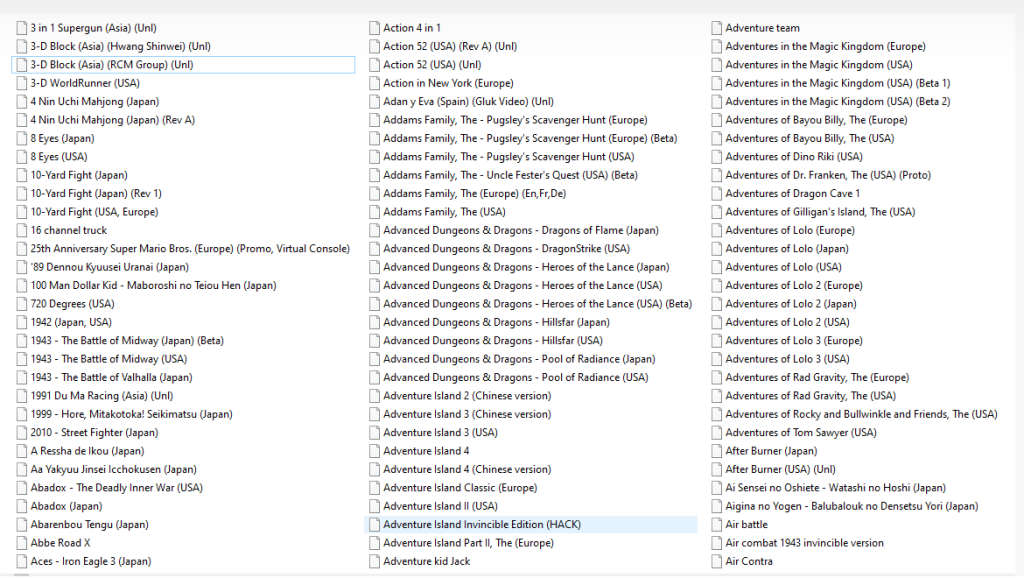Click file icon beside Abbe Road X
1024x578 pixels.
22,543
